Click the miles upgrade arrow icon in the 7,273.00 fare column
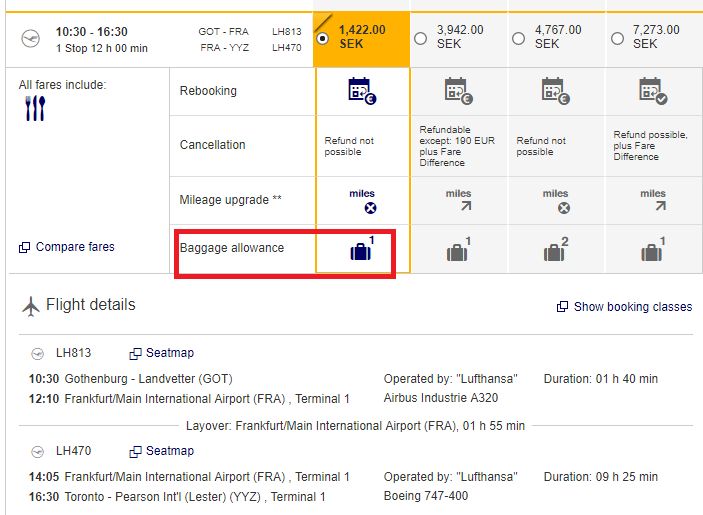The image size is (703, 515). (x=660, y=206)
